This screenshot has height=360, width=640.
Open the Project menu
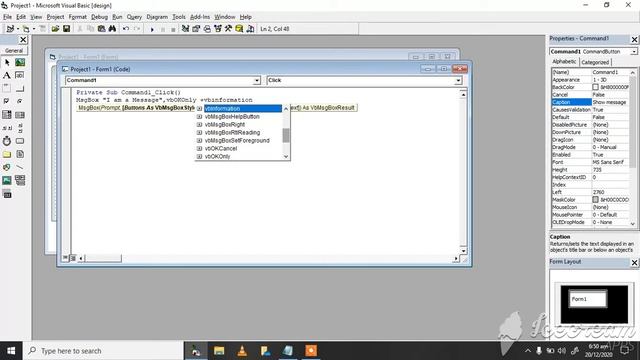(x=55, y=17)
